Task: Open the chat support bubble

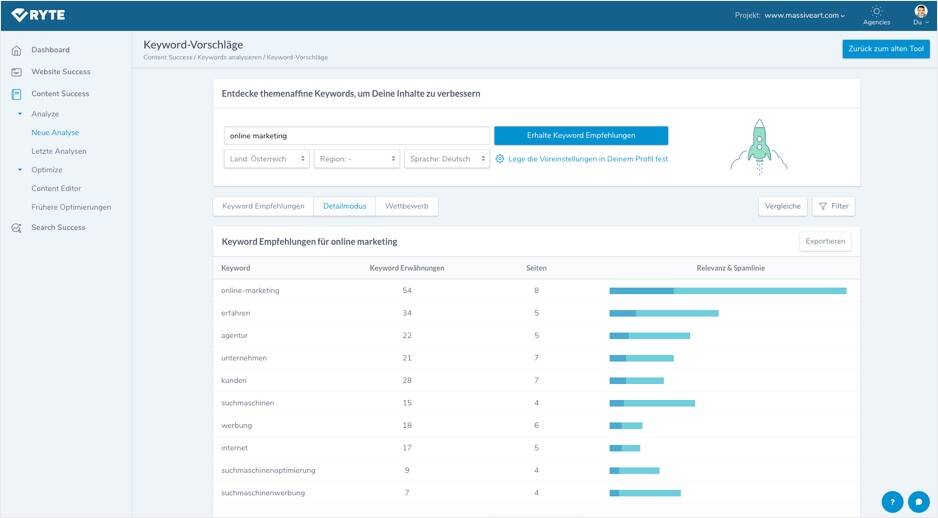Action: [918, 502]
